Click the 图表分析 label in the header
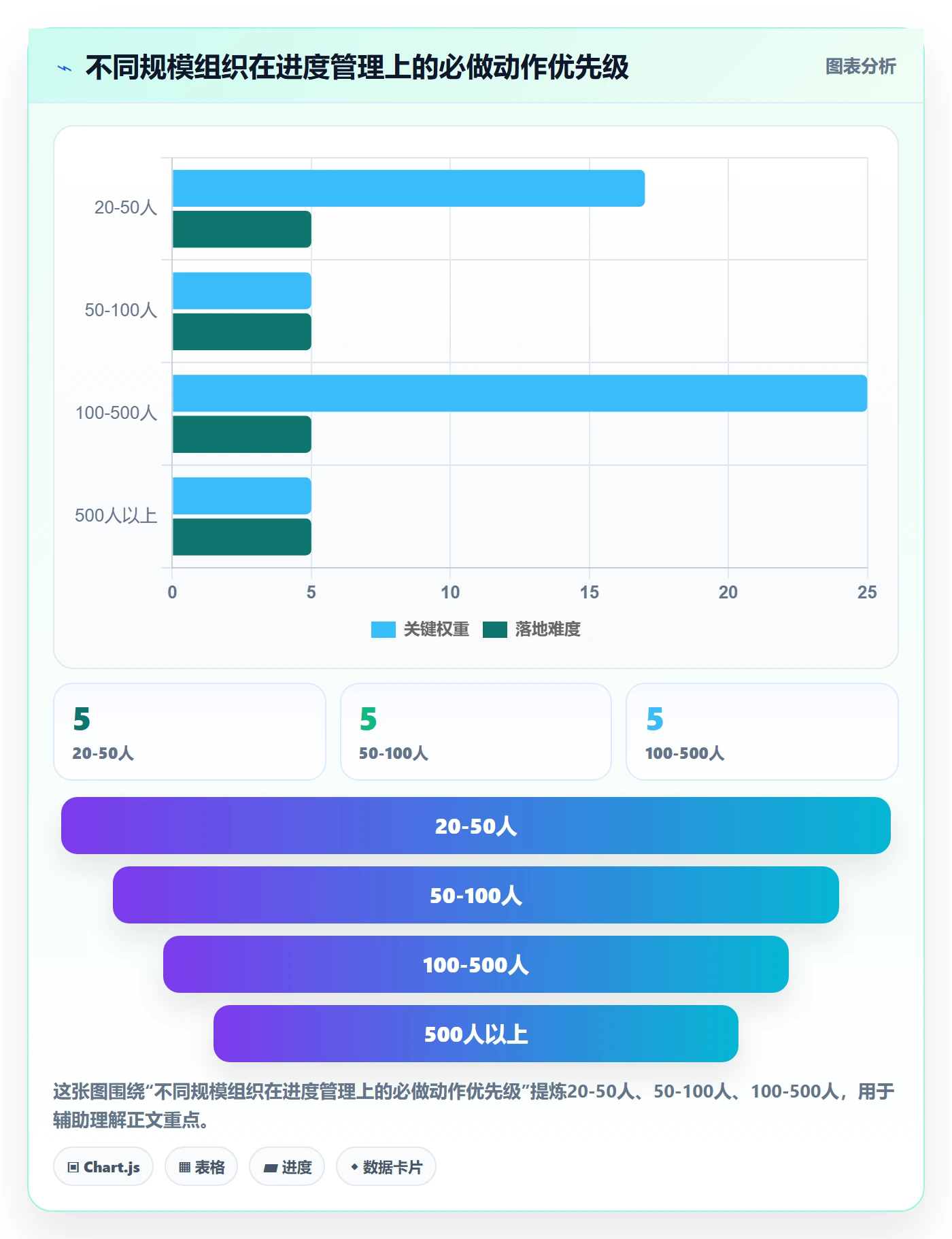Viewport: 952px width, 1239px height. pos(860,67)
